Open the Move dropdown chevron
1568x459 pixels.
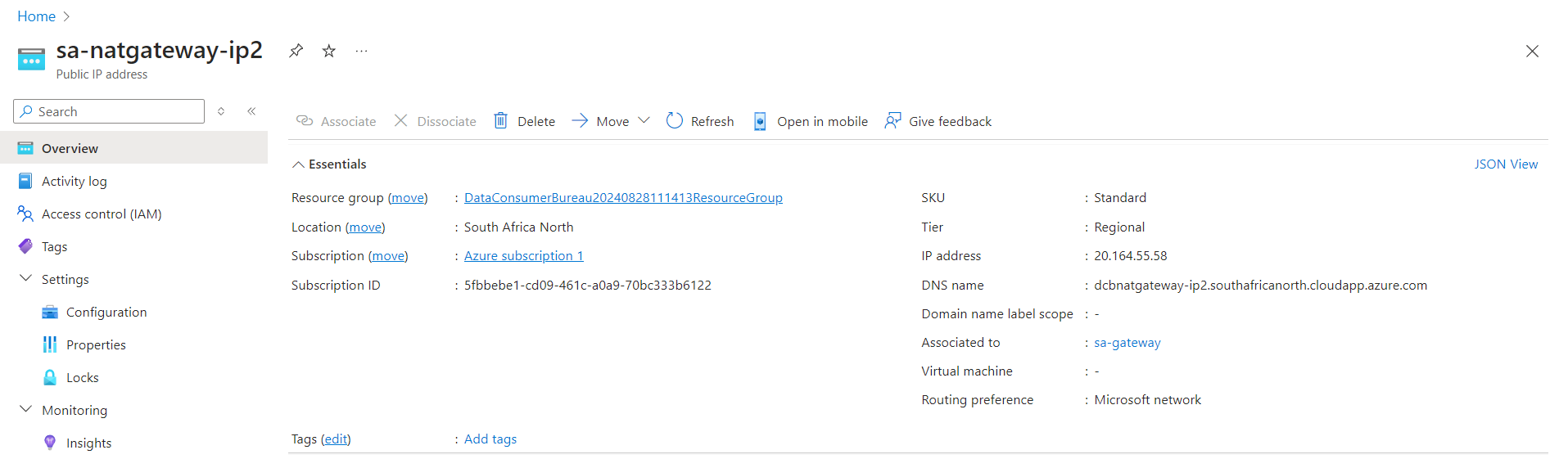[x=644, y=121]
